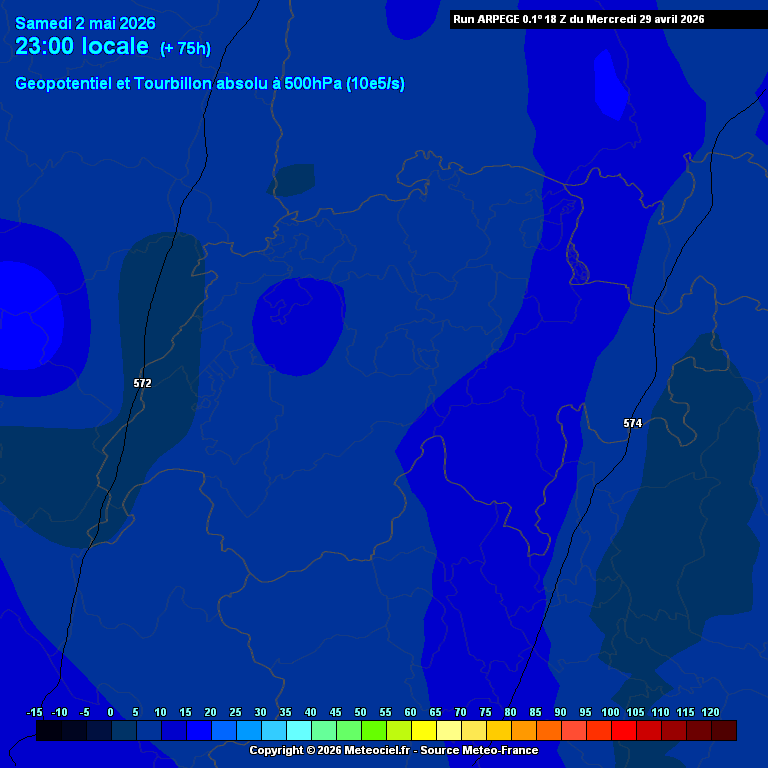Click the 574 contour label

(632, 423)
